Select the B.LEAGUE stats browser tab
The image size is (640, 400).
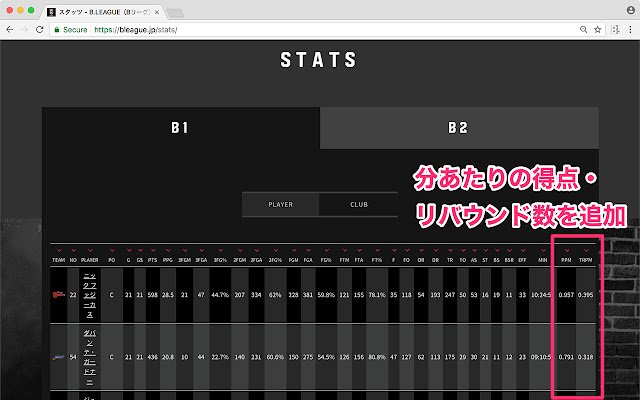[x=103, y=12]
